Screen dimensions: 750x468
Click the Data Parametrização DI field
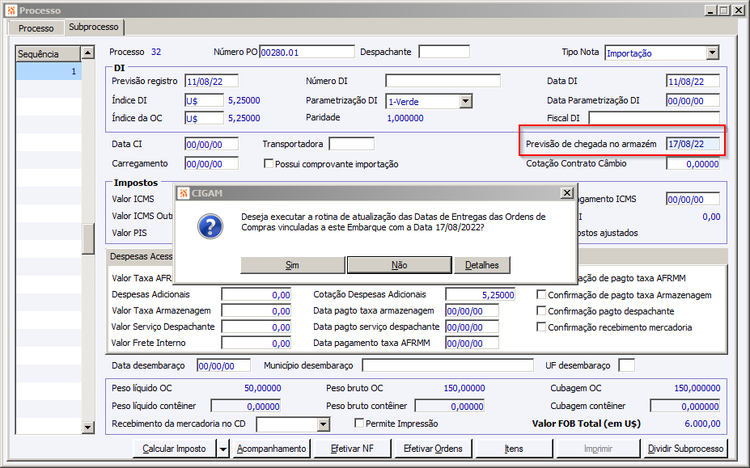tap(693, 101)
